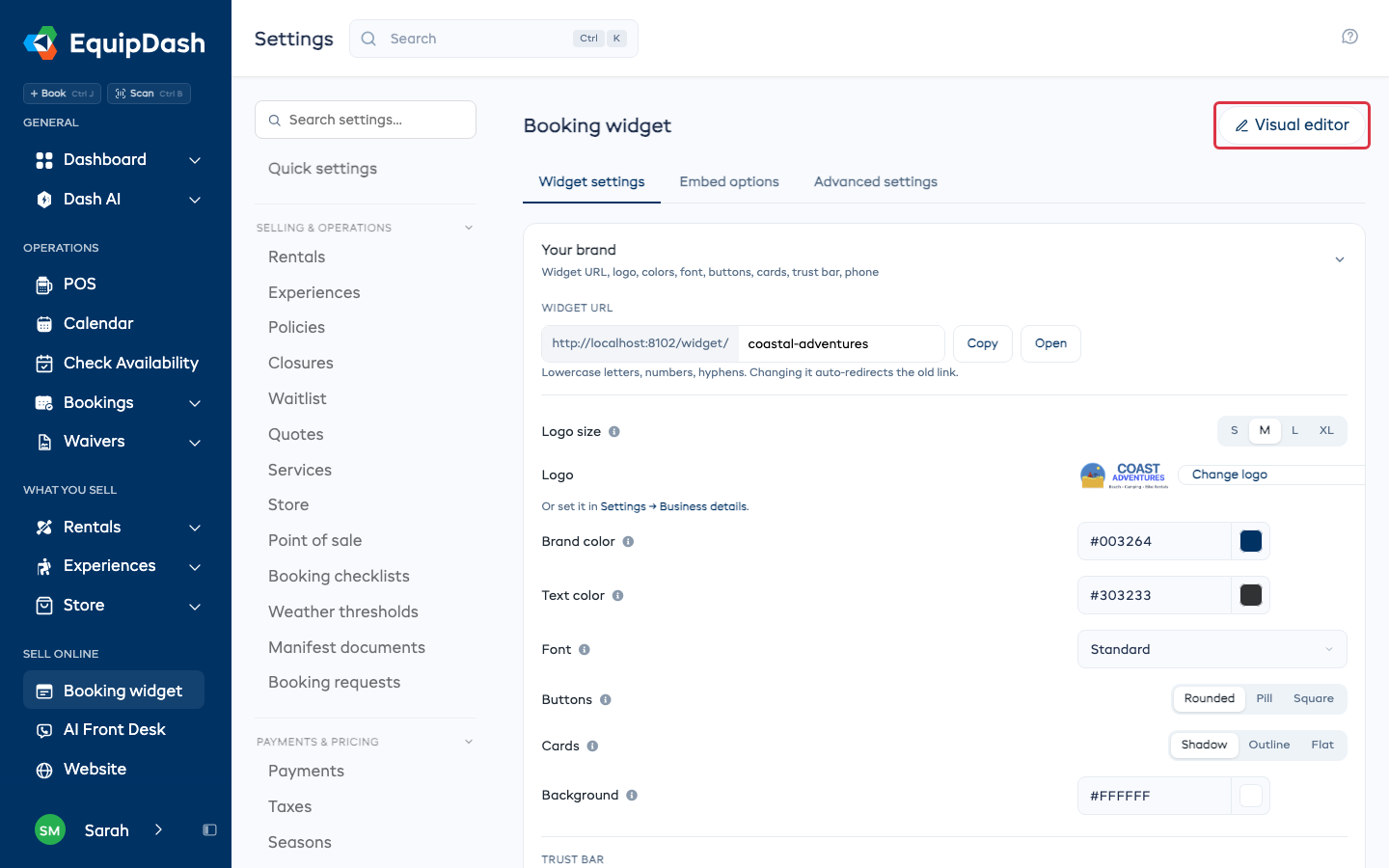This screenshot has height=868, width=1389.
Task: Set Cards style to Outline
Action: tap(1268, 745)
